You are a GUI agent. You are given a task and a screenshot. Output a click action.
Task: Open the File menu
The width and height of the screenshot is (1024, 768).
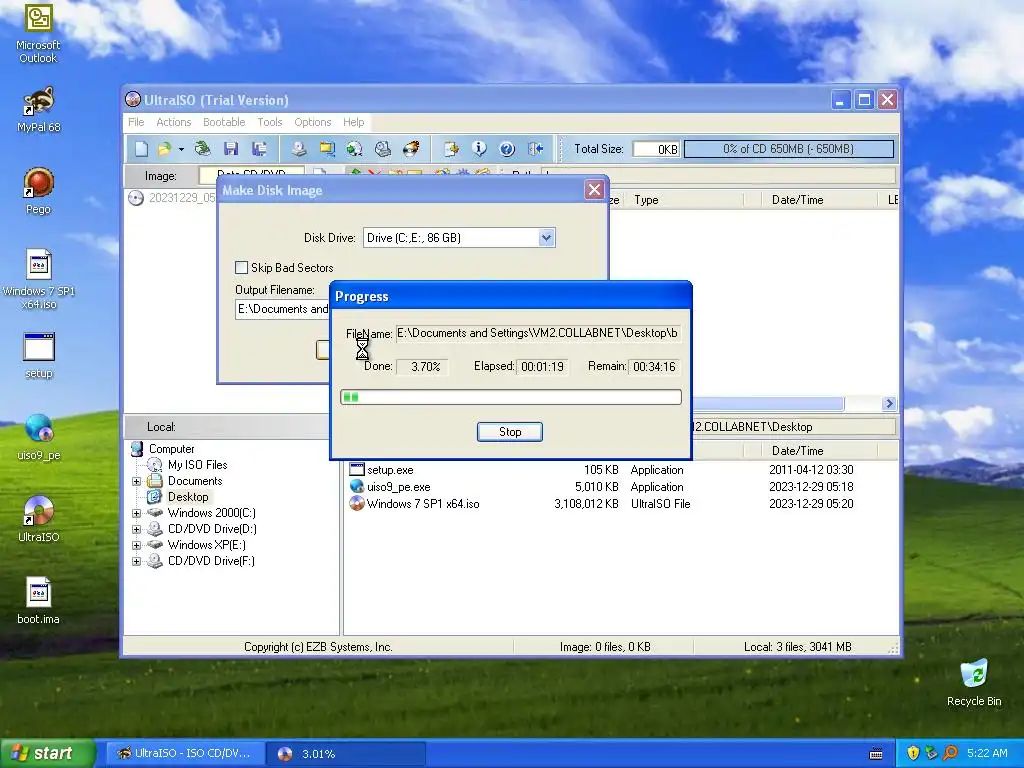point(136,122)
